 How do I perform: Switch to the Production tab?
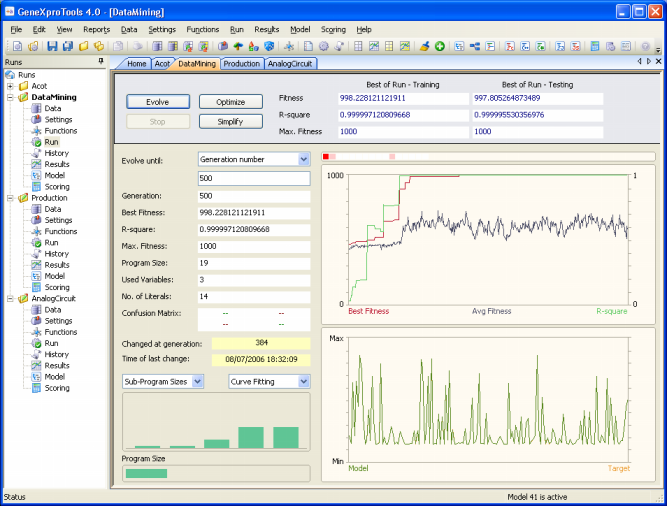tap(242, 64)
